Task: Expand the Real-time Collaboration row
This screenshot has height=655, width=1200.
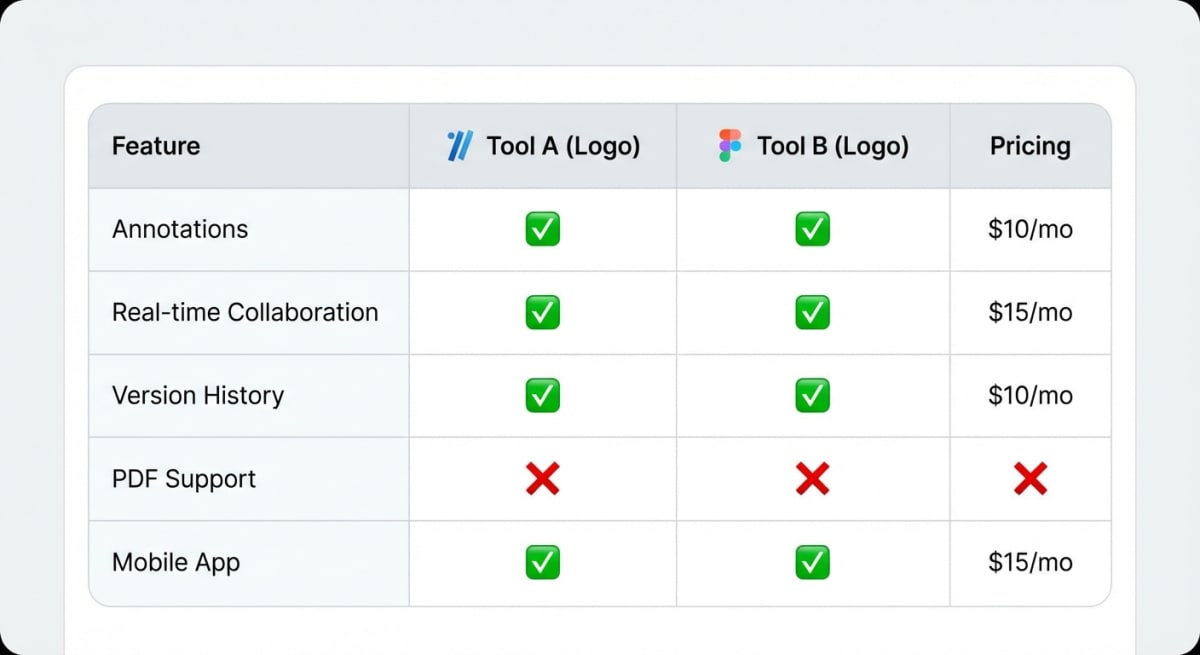Action: coord(245,312)
